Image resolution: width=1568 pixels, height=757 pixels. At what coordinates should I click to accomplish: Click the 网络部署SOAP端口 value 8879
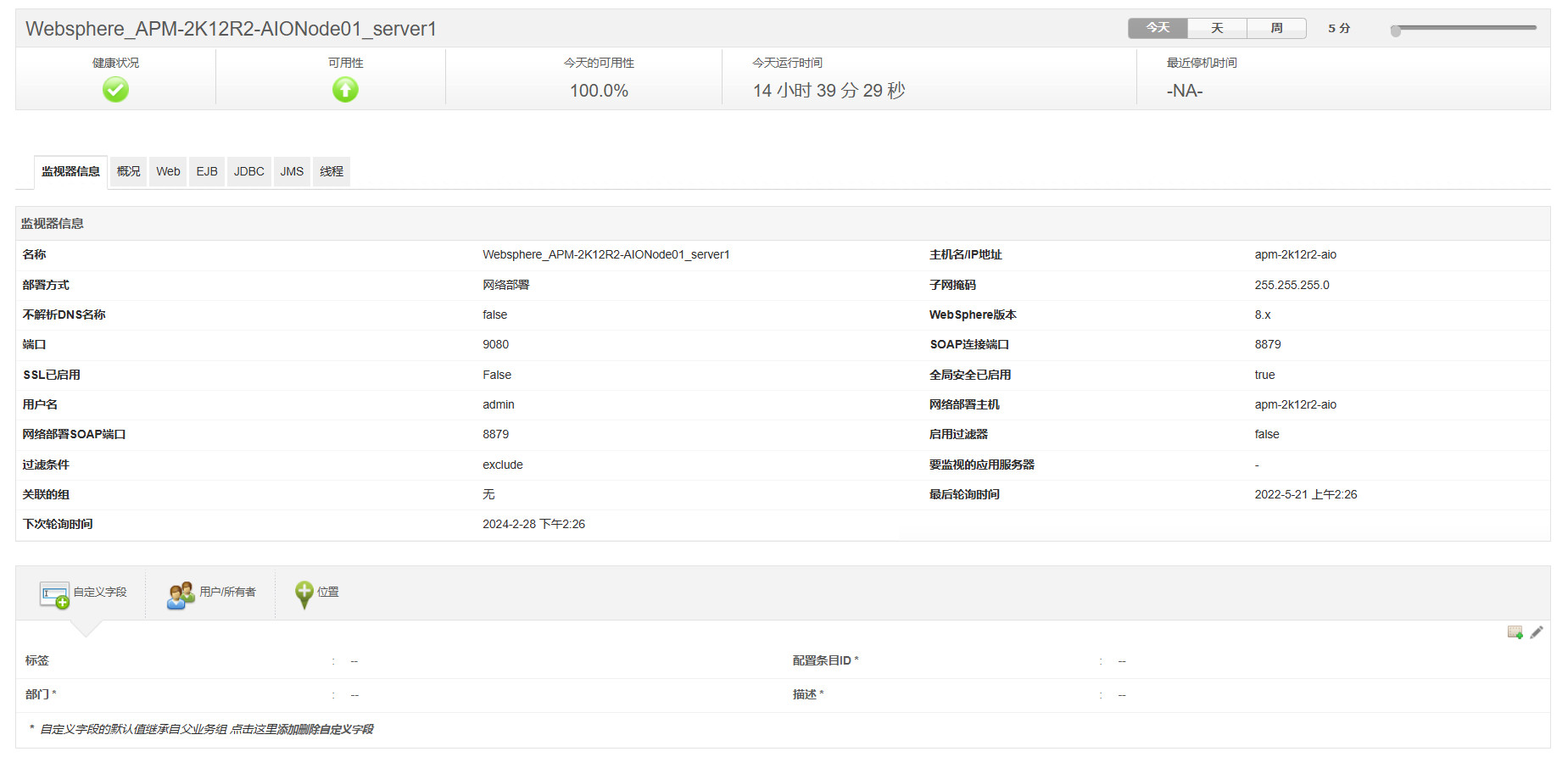[495, 434]
